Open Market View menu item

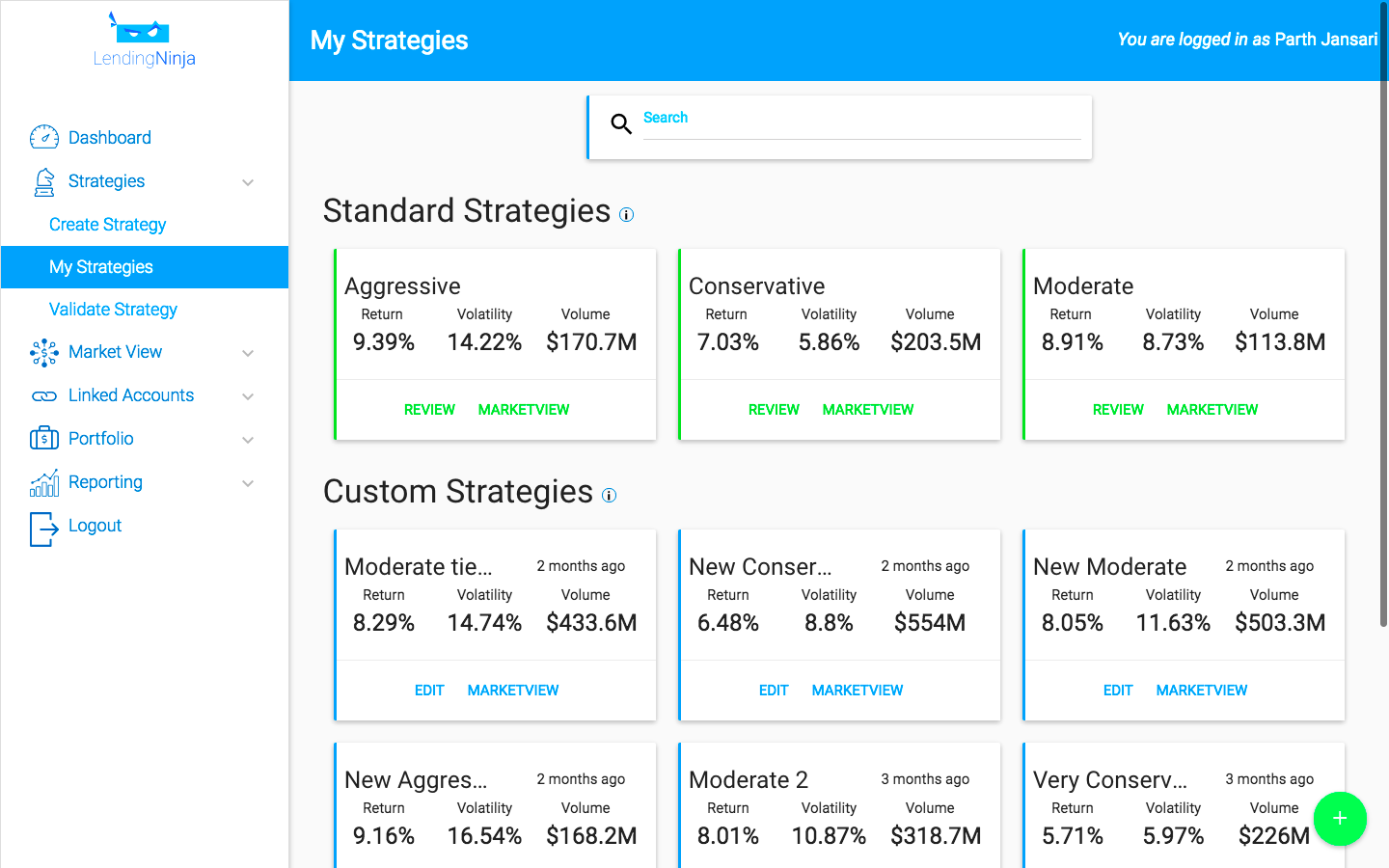pyautogui.click(x=116, y=352)
